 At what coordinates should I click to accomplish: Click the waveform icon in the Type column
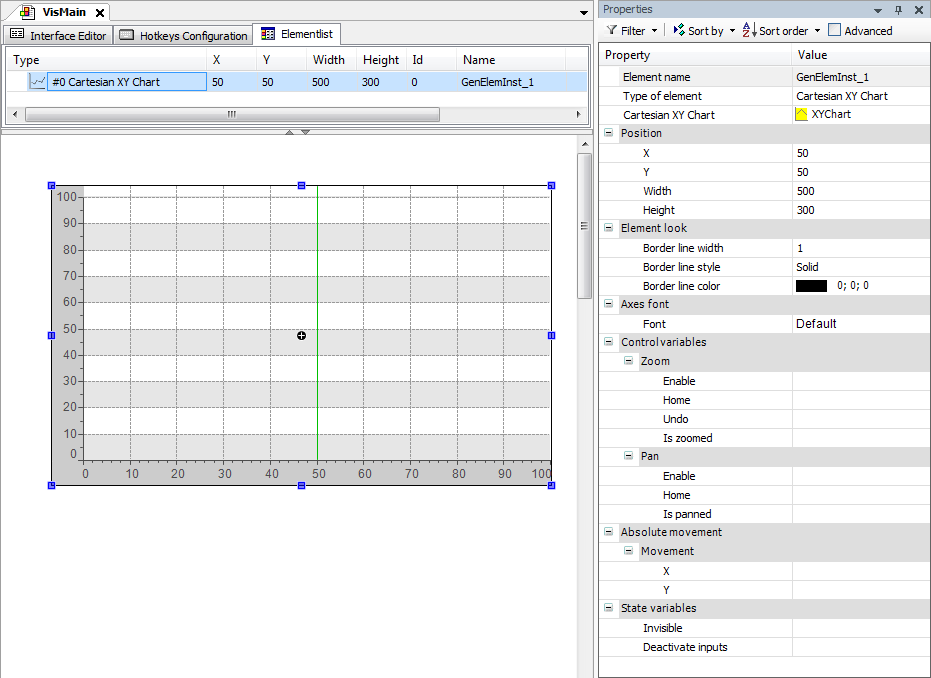coord(38,79)
